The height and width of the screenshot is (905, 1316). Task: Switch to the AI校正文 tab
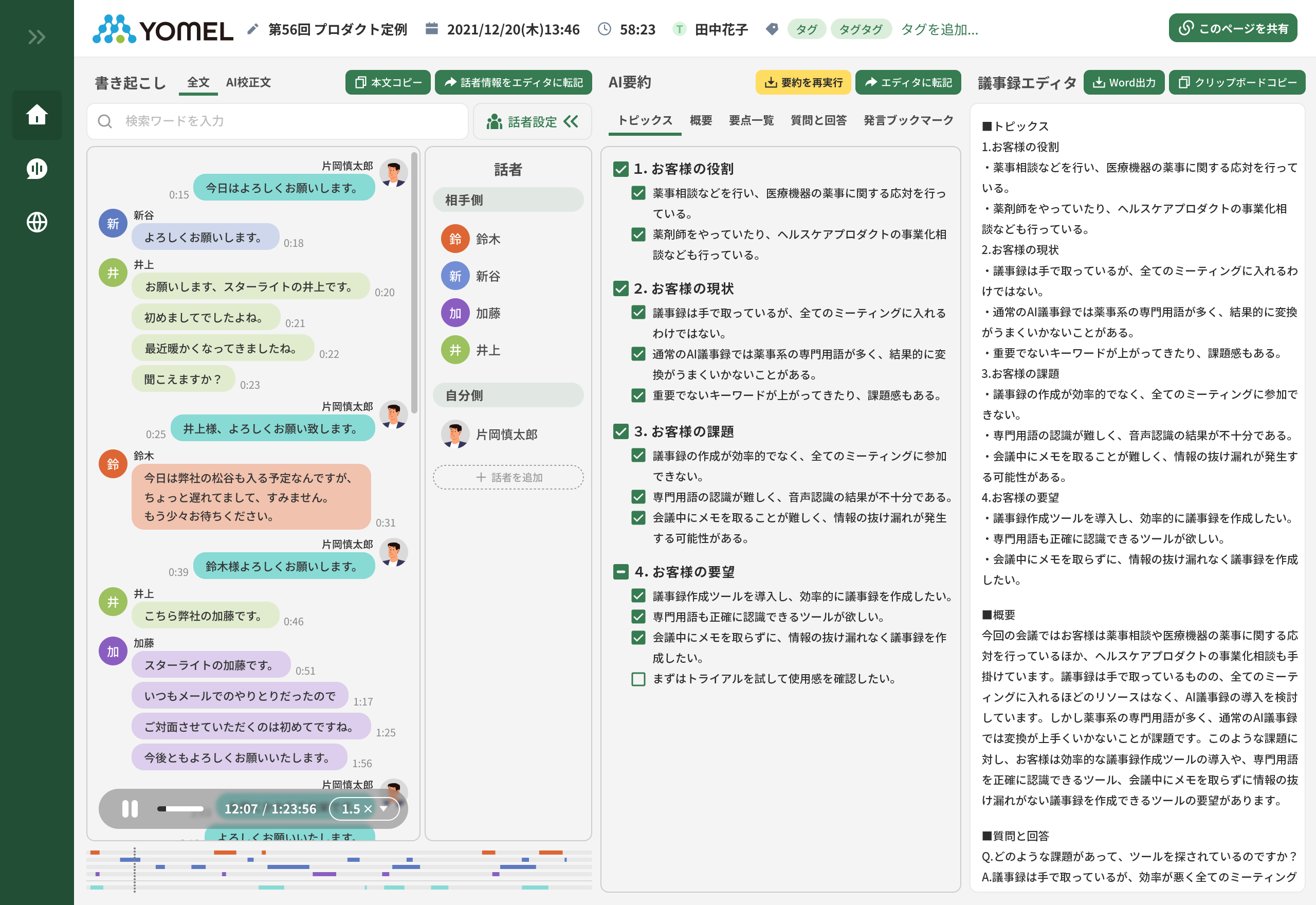(248, 83)
